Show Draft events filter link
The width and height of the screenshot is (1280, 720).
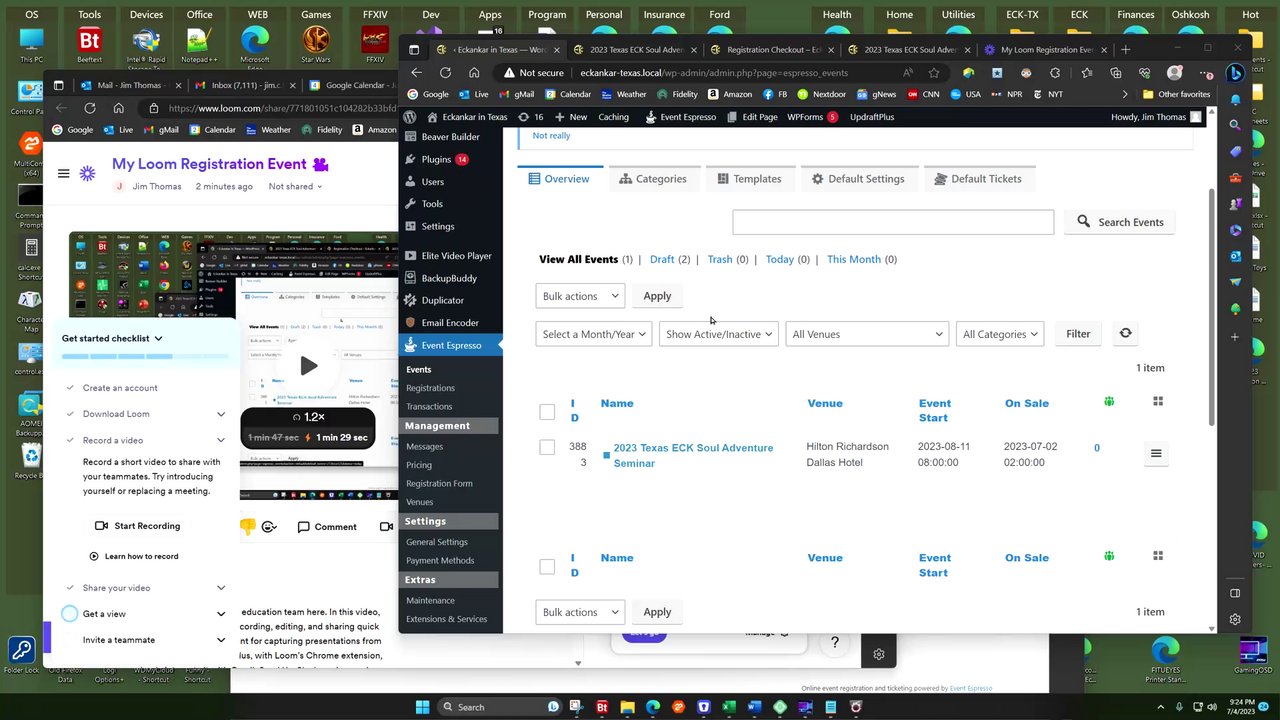click(x=662, y=259)
